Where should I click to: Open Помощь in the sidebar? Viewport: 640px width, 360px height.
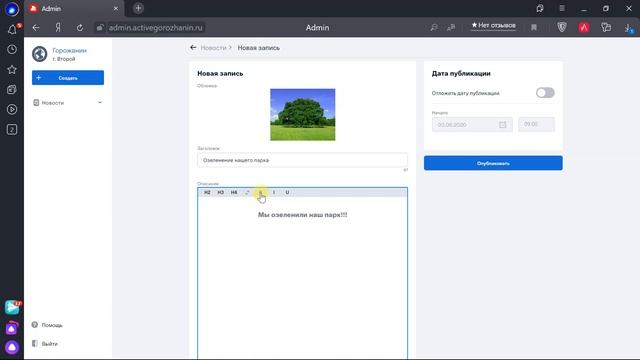tap(52, 325)
